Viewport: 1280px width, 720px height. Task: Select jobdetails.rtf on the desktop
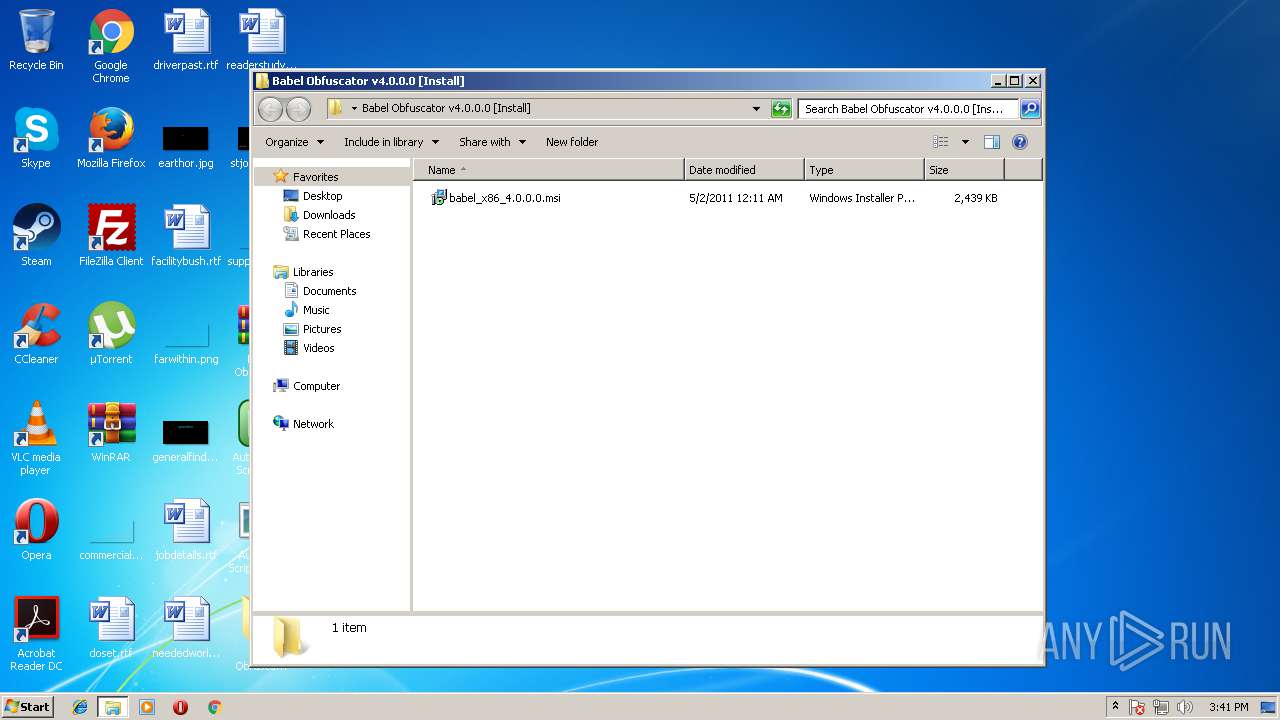point(186,530)
